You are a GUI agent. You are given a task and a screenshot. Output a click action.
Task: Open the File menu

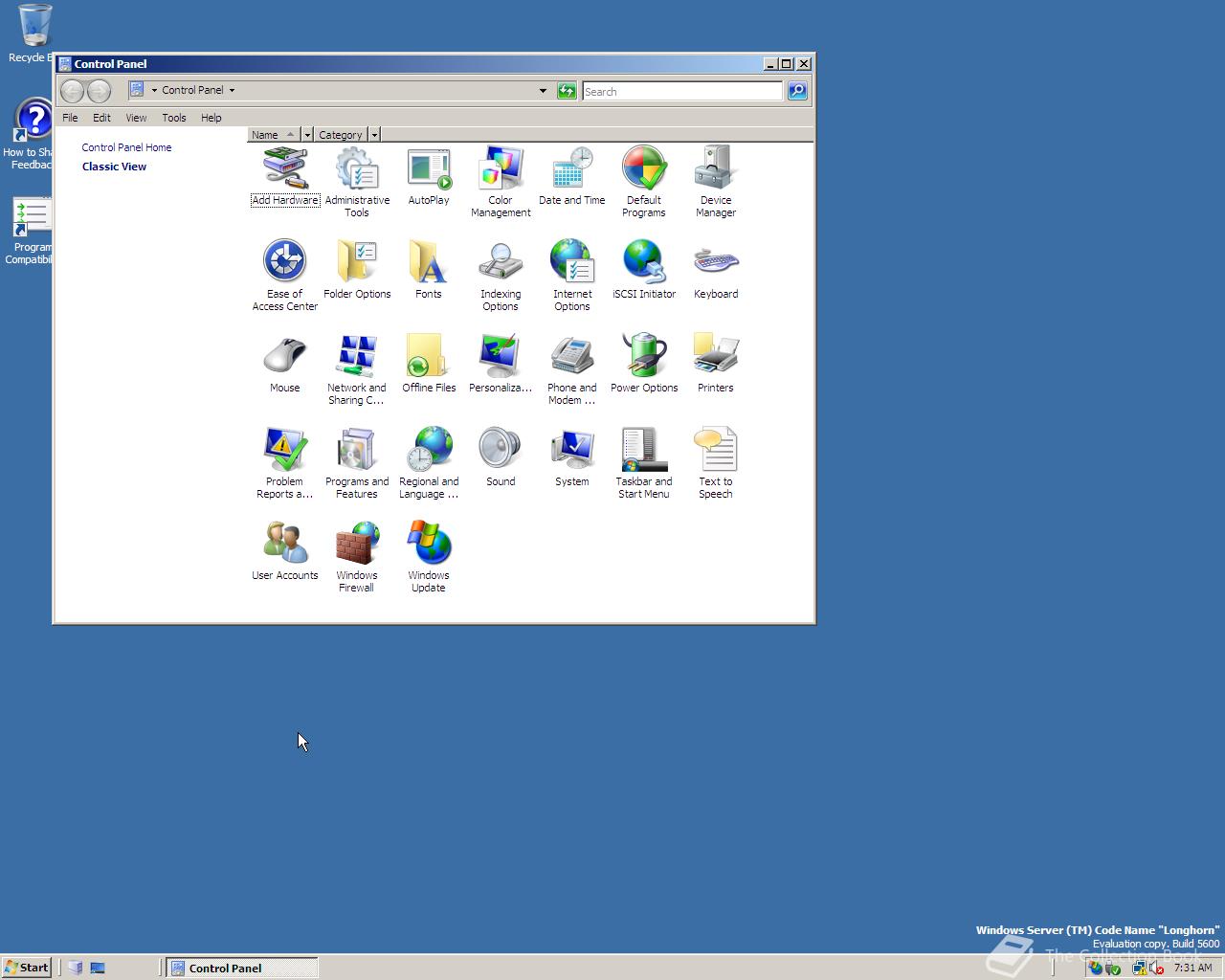(70, 118)
